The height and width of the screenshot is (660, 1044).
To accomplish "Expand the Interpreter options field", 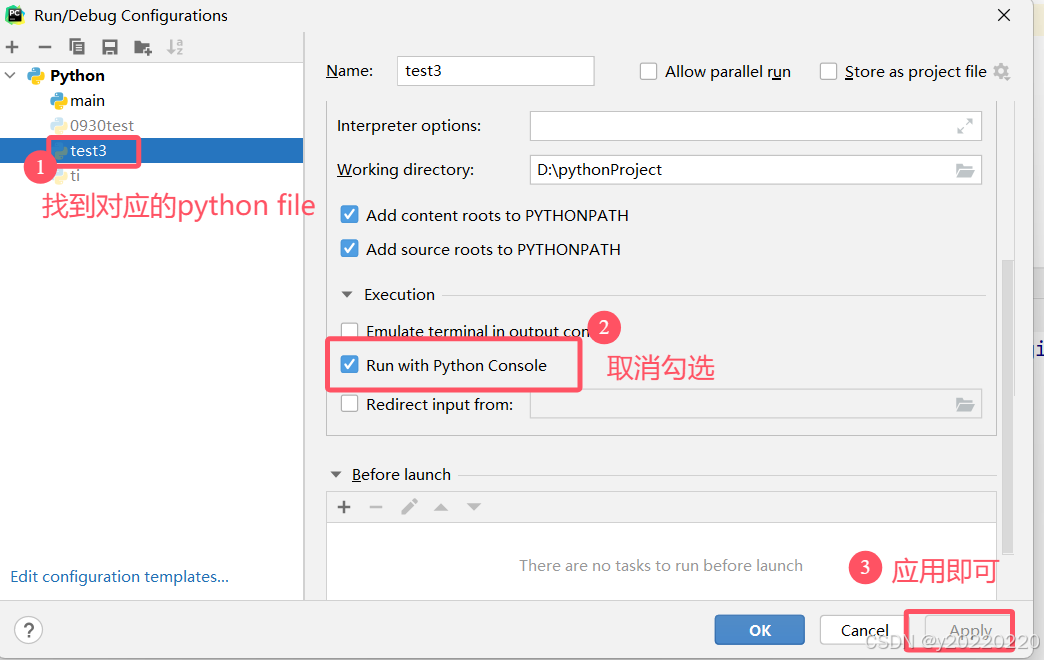I will tap(964, 126).
